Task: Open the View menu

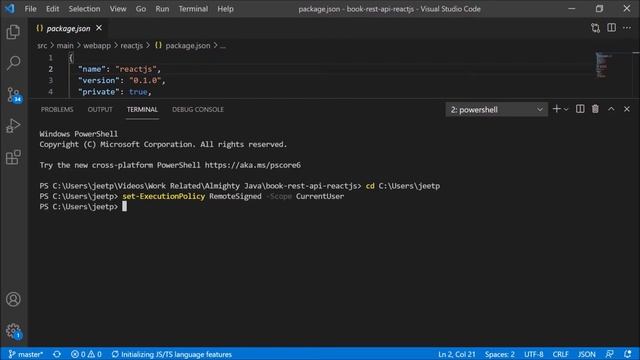Action: pyautogui.click(x=118, y=9)
